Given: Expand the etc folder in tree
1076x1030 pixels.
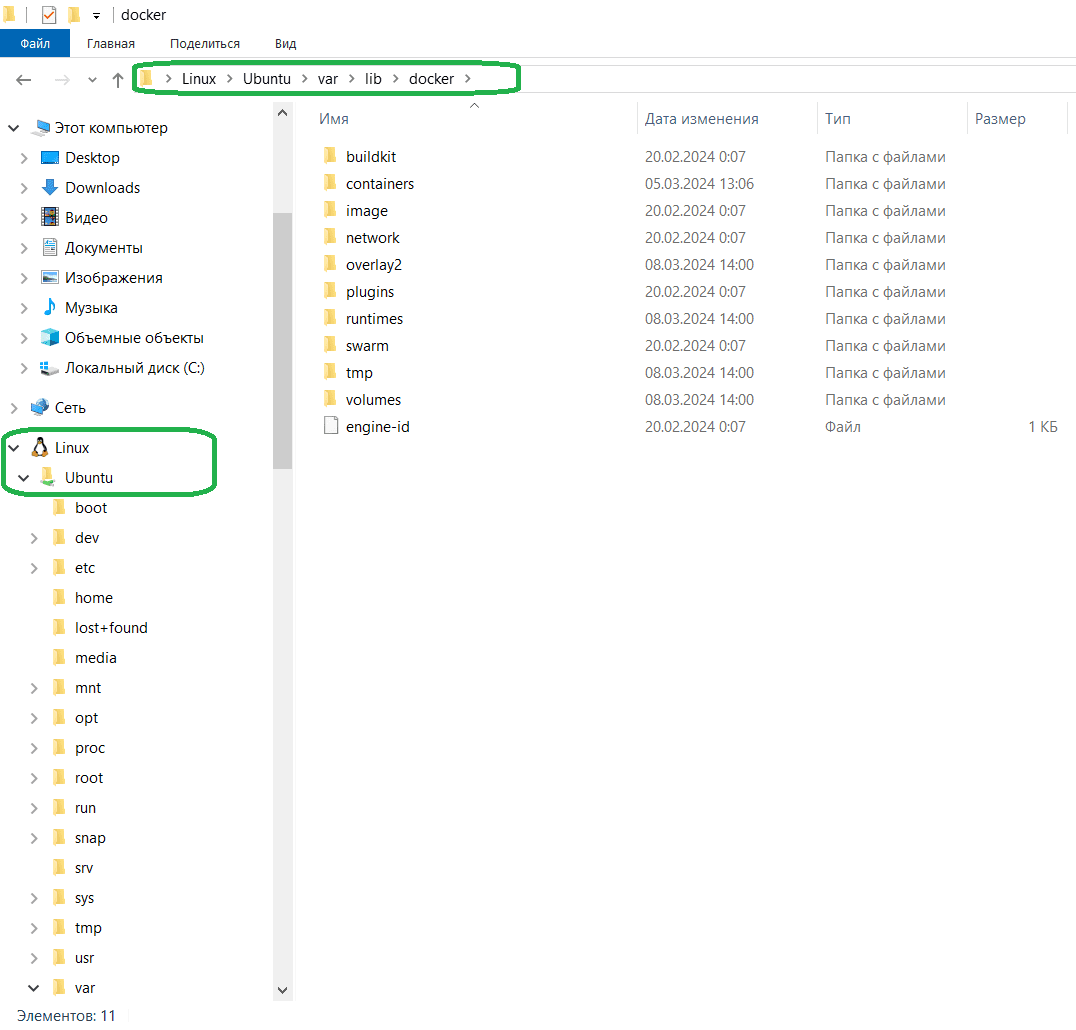Looking at the screenshot, I should 34,568.
